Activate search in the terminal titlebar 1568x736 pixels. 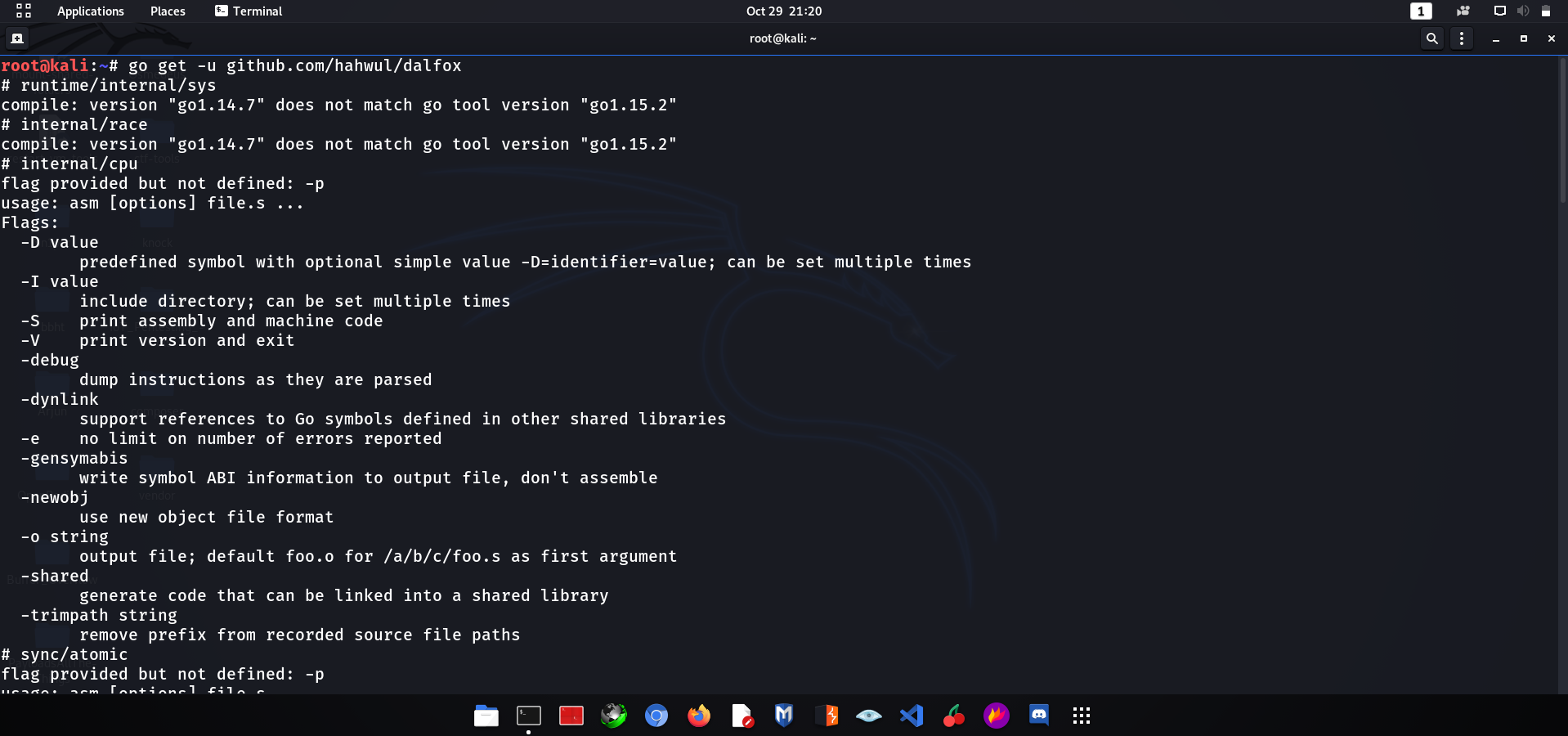pos(1432,38)
